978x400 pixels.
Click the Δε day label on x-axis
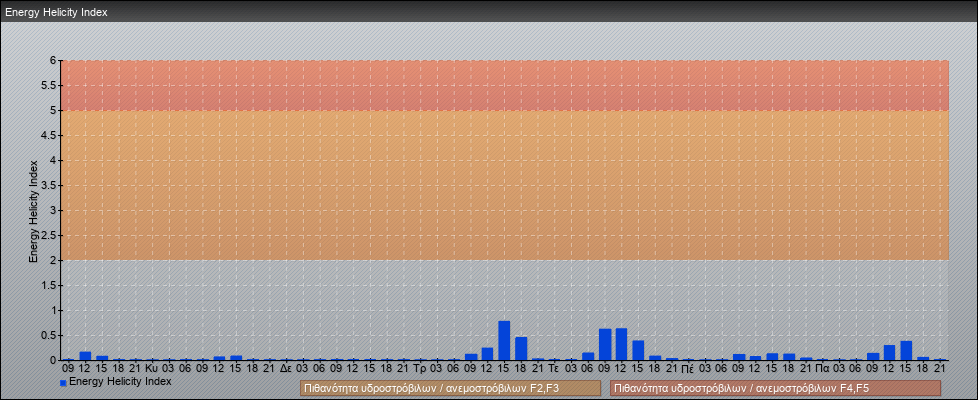286,369
